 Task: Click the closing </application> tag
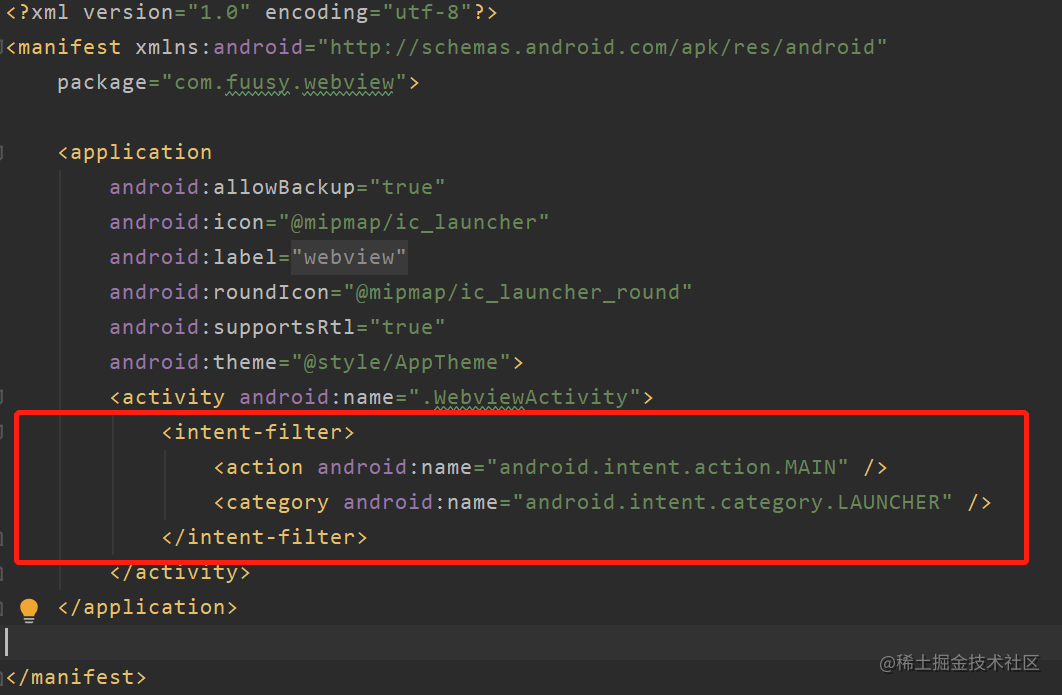(x=148, y=608)
